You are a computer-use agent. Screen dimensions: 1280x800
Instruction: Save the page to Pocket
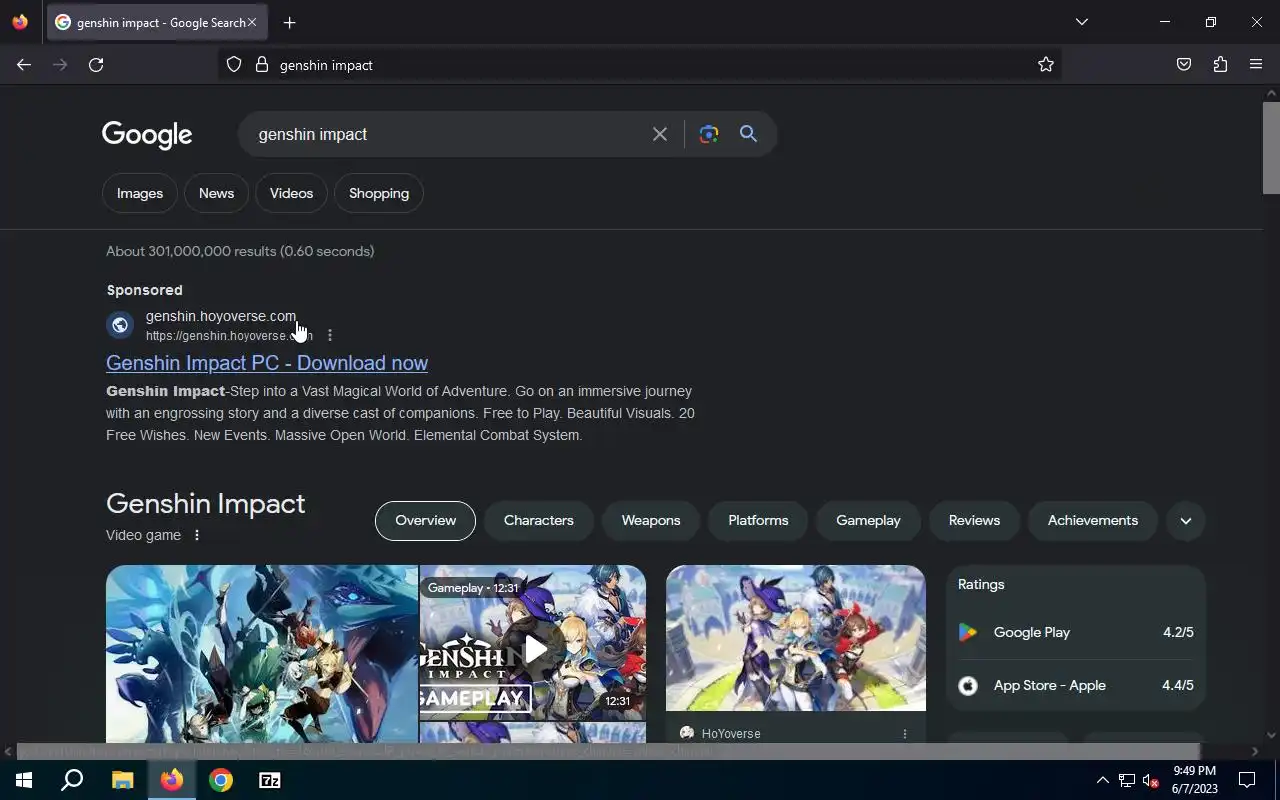(1184, 65)
